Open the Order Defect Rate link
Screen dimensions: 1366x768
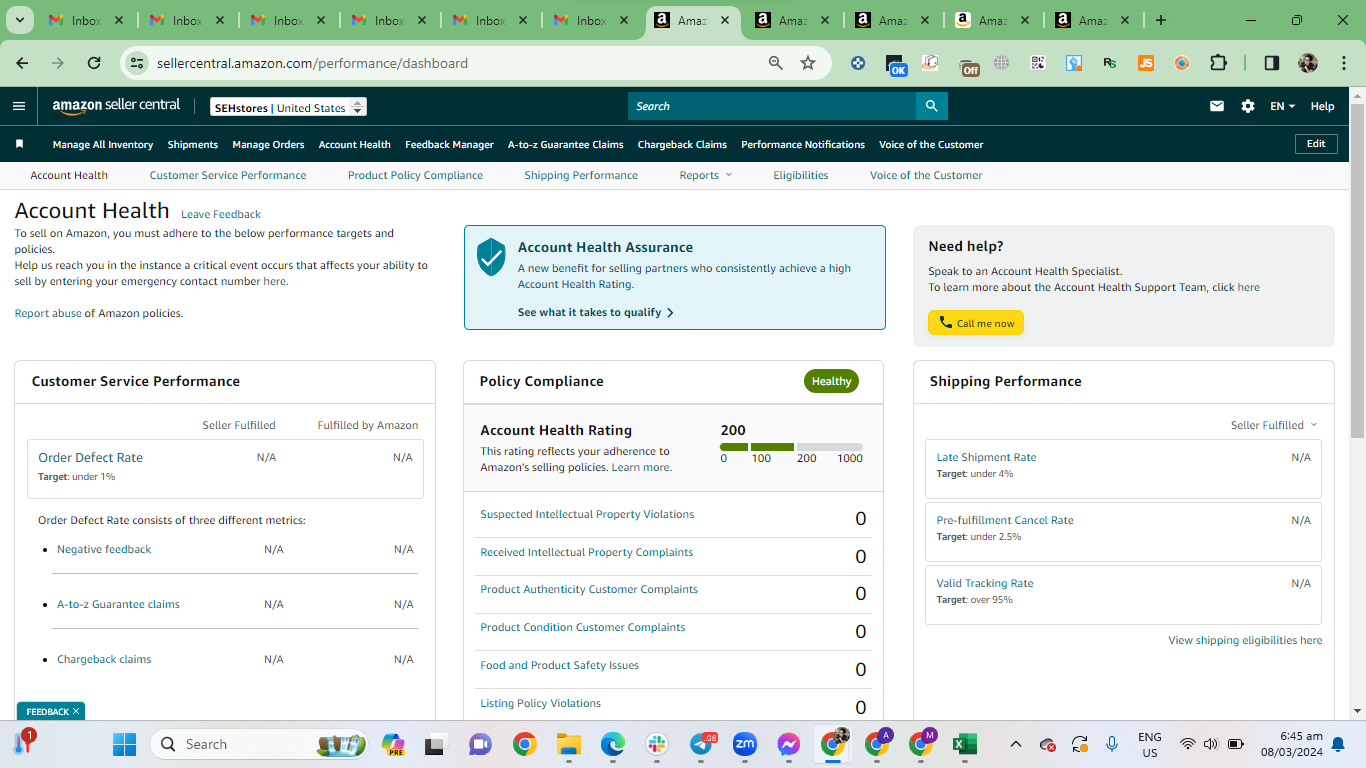click(x=91, y=457)
